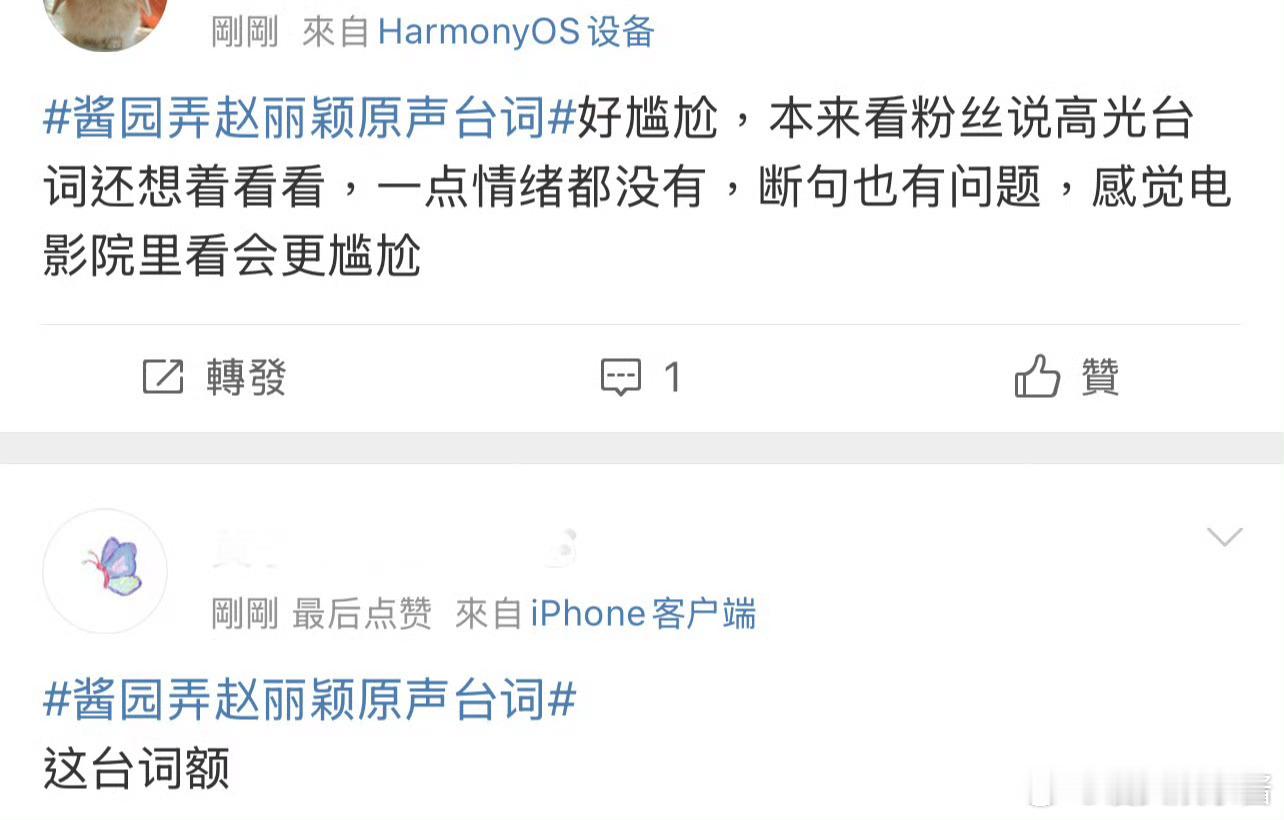Screen dimensions: 1284x820
Task: Open the butterfly avatar's profile
Action: click(105, 571)
